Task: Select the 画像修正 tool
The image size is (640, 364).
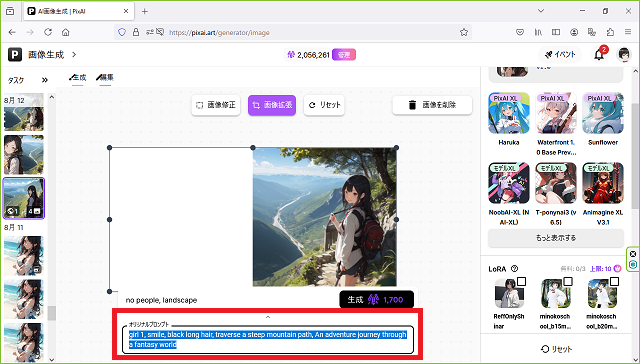Action: [x=216, y=105]
